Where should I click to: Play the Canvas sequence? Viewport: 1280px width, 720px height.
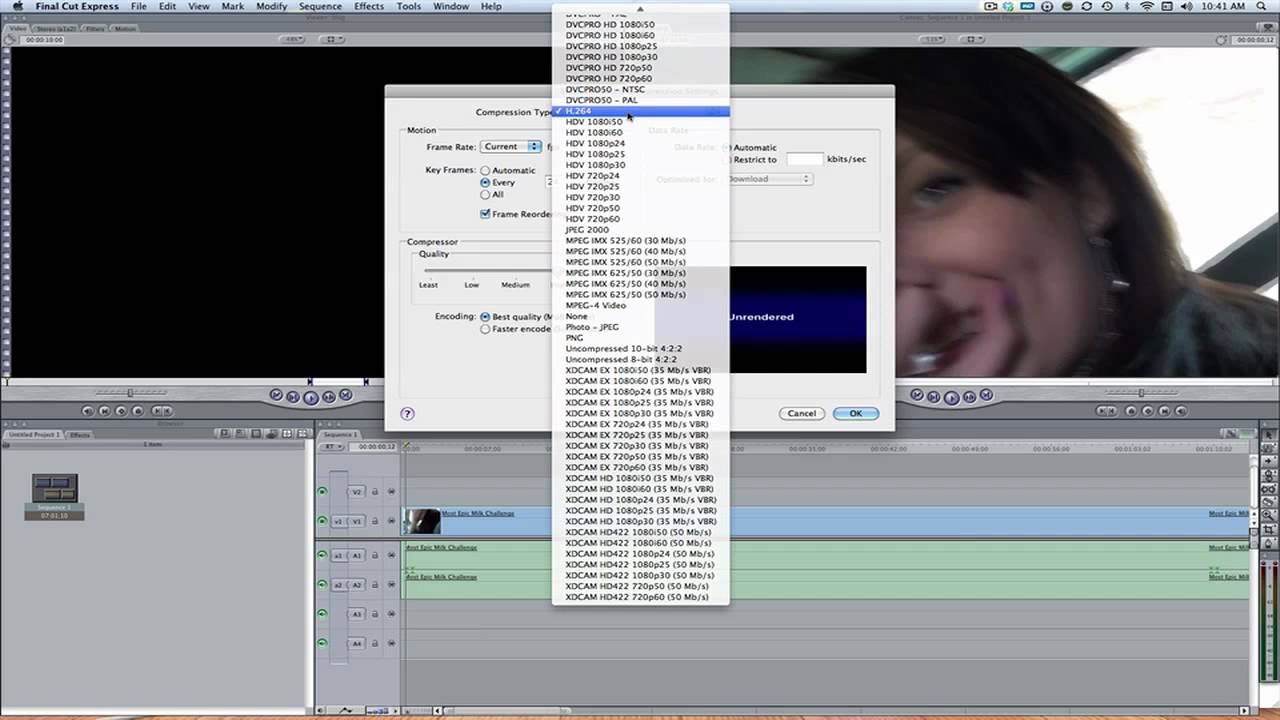pos(951,397)
